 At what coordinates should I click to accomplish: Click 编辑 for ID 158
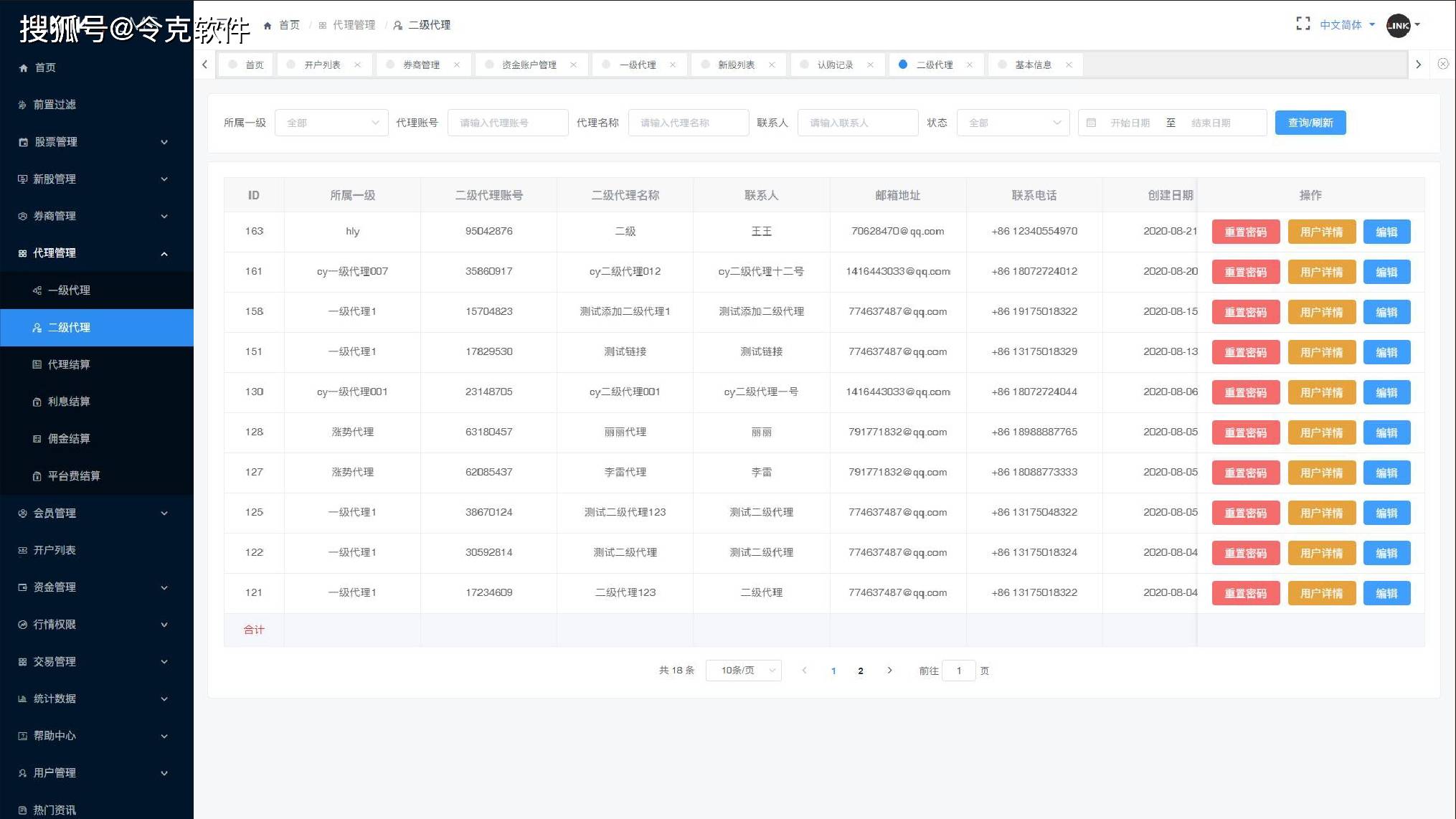(x=1386, y=312)
